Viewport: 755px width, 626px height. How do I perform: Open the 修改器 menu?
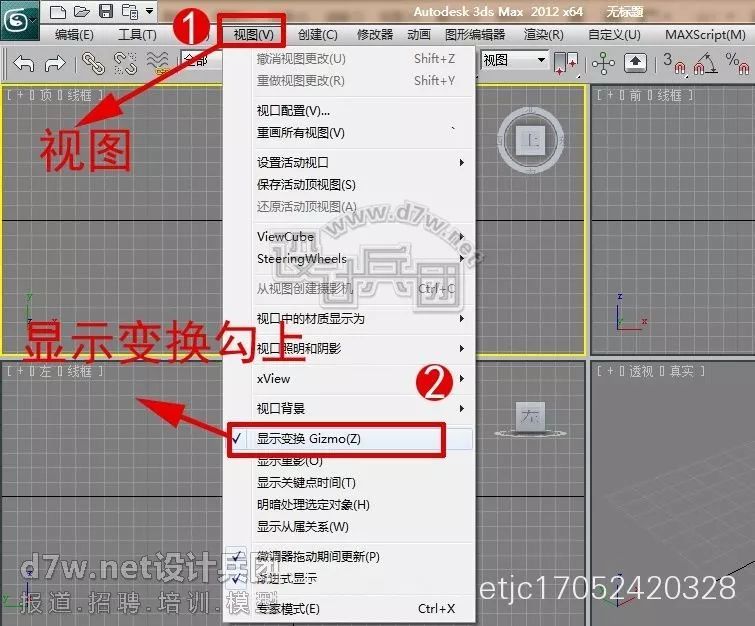(x=375, y=35)
